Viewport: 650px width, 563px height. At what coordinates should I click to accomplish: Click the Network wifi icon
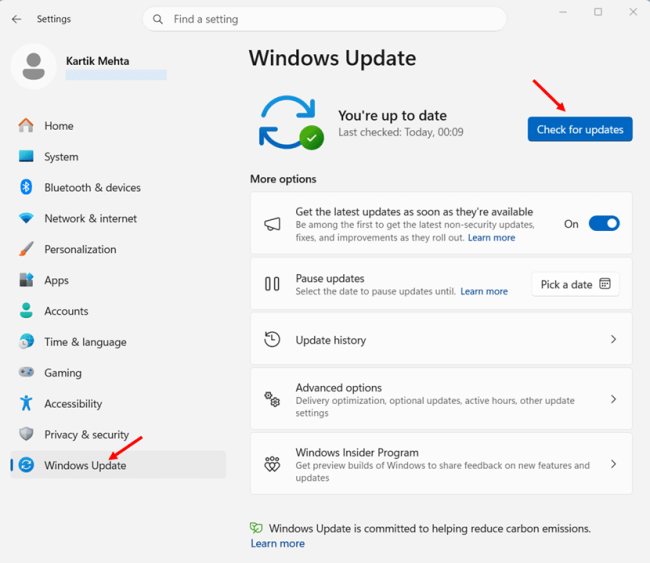pyautogui.click(x=26, y=218)
